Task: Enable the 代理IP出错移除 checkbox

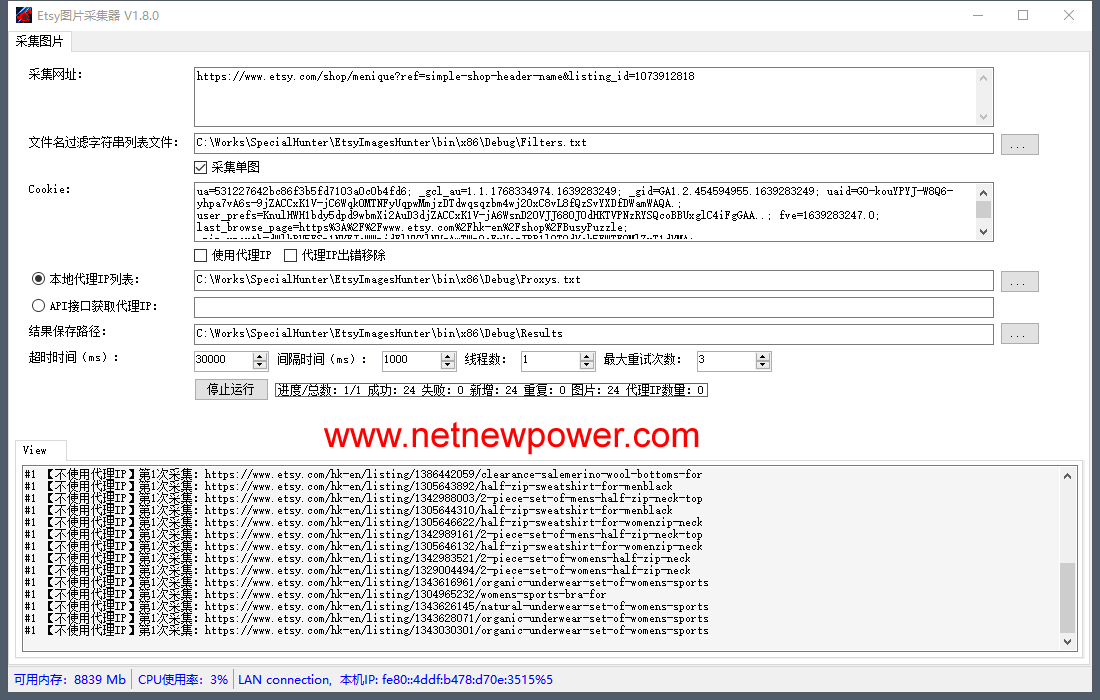Action: click(290, 255)
